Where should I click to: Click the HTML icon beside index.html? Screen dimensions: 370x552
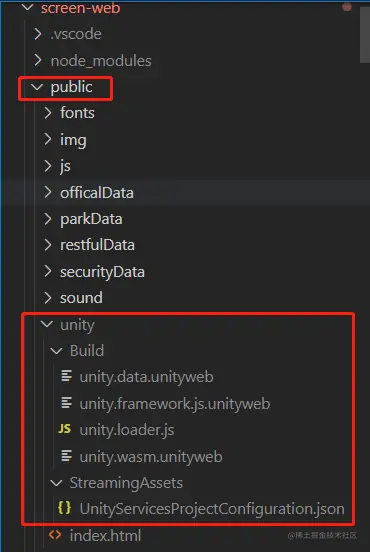tap(55, 535)
